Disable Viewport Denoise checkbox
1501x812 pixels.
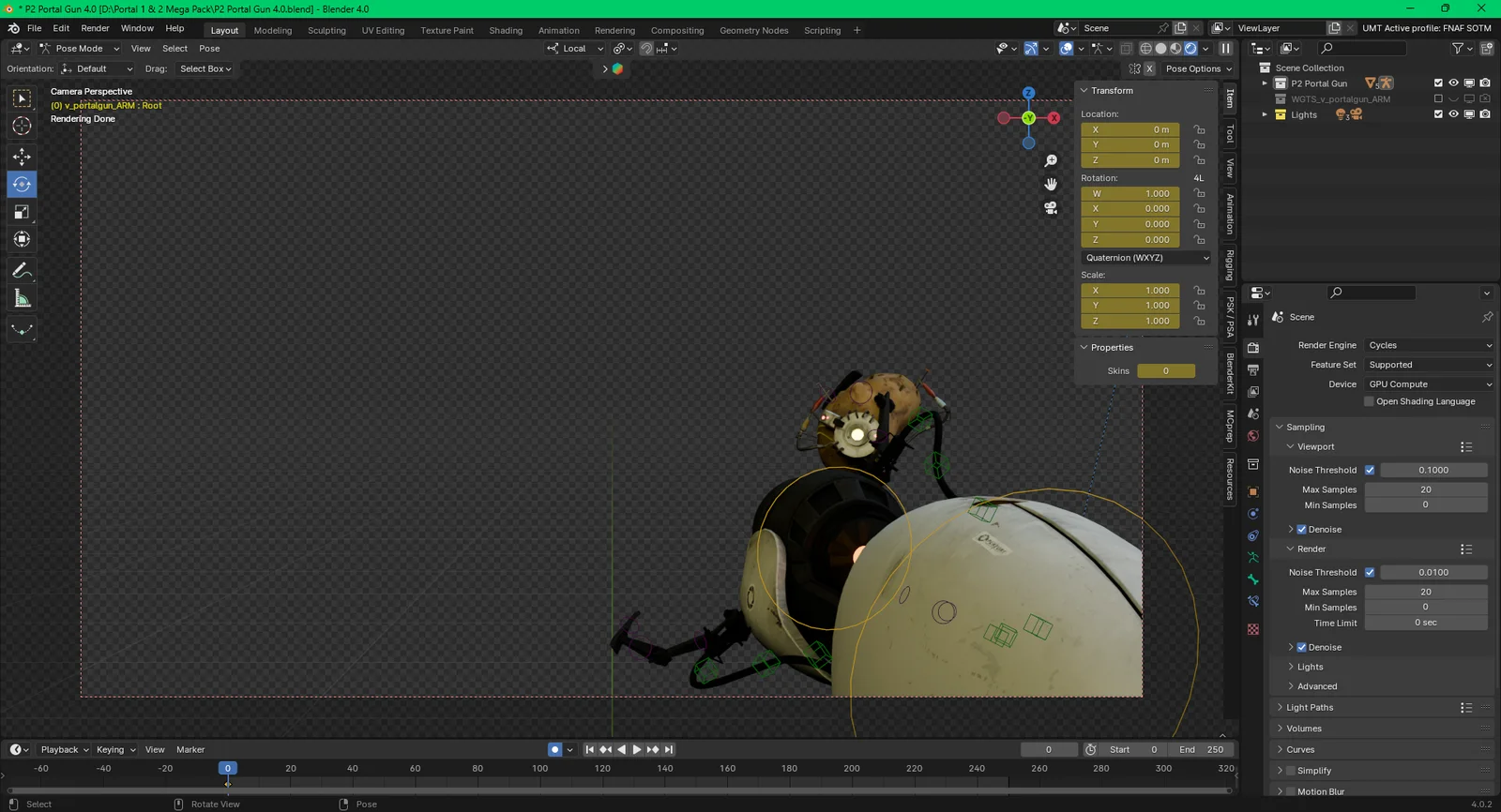pyautogui.click(x=1301, y=530)
